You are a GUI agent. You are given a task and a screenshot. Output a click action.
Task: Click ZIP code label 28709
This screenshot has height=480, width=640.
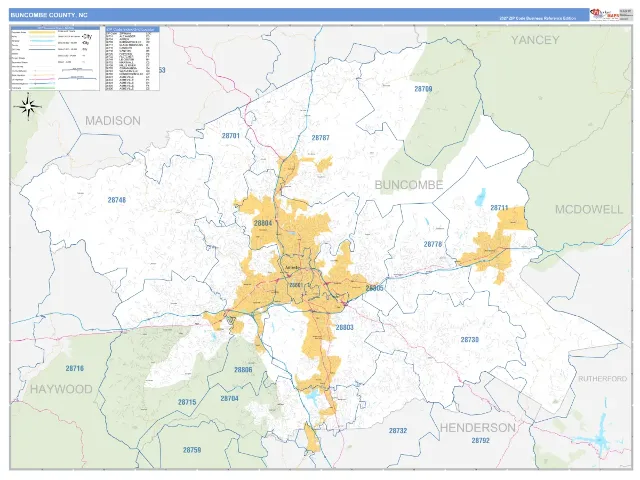click(423, 89)
